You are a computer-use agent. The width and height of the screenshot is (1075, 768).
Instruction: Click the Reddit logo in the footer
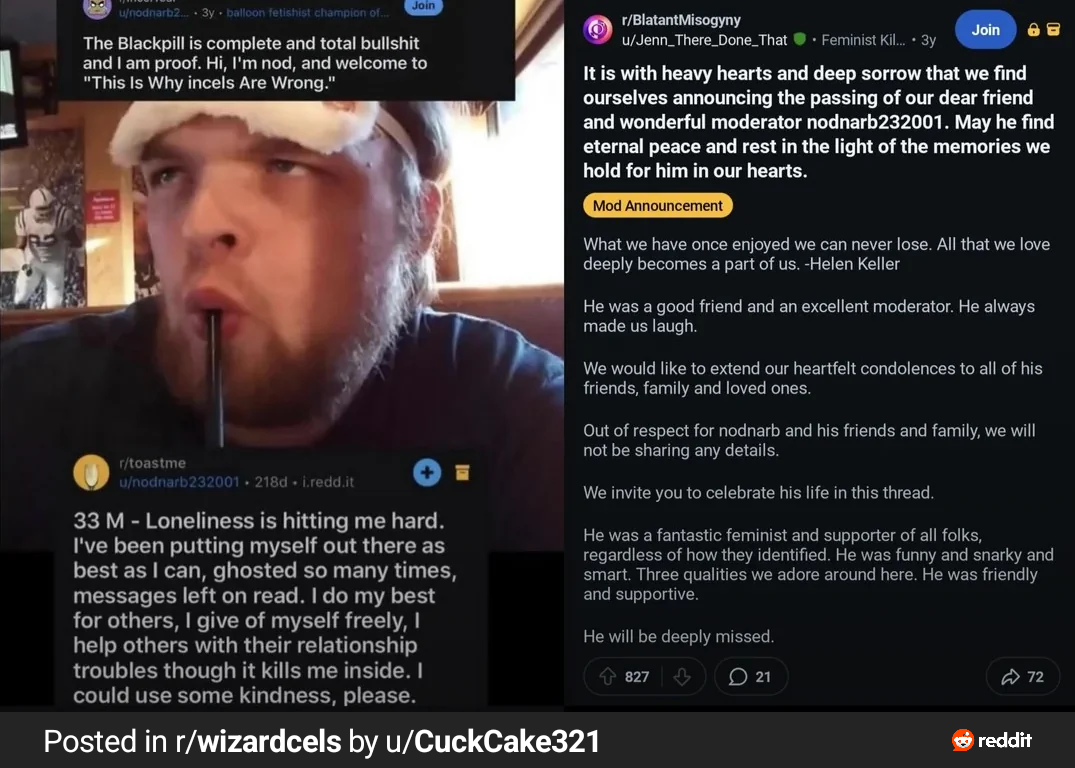coord(992,740)
